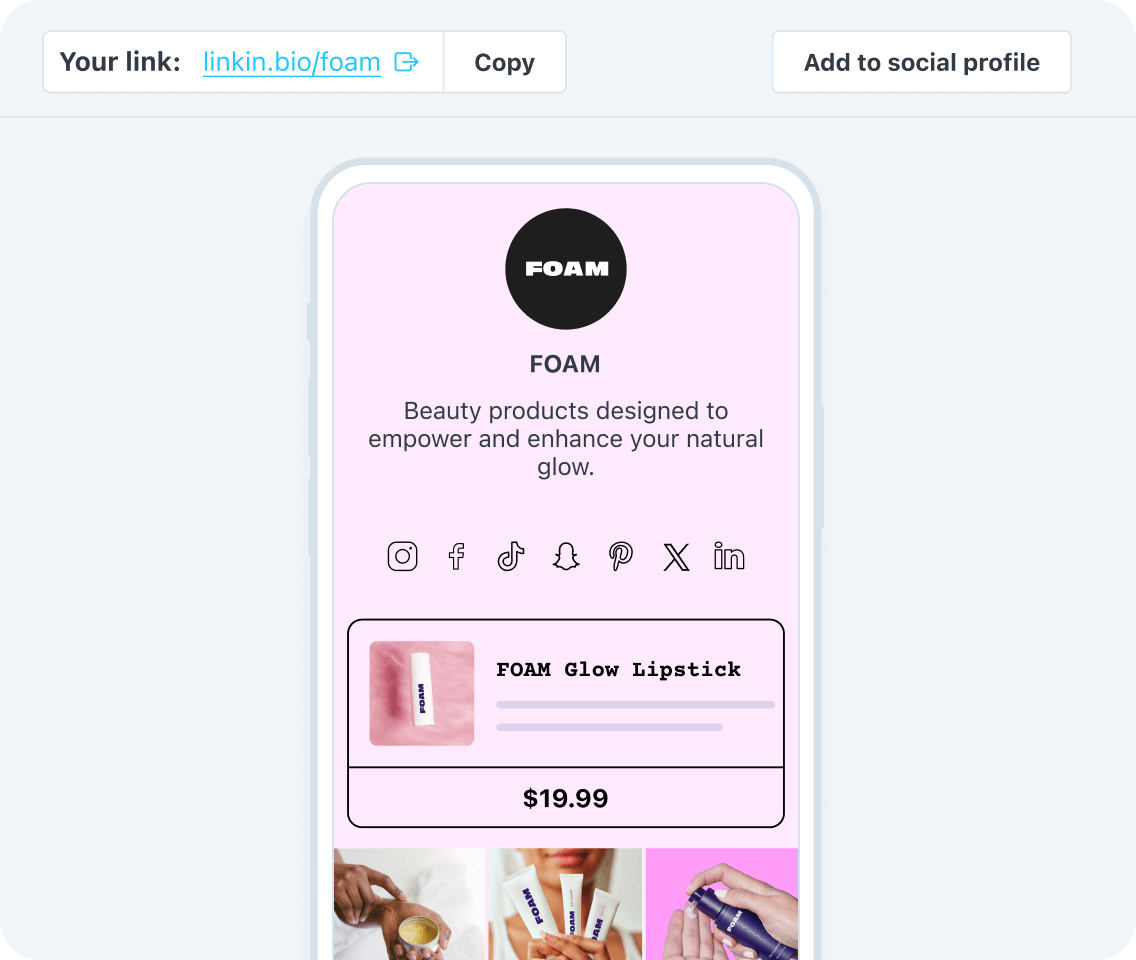Image resolution: width=1136 pixels, height=960 pixels.
Task: Open the TikTok social icon
Action: click(511, 556)
